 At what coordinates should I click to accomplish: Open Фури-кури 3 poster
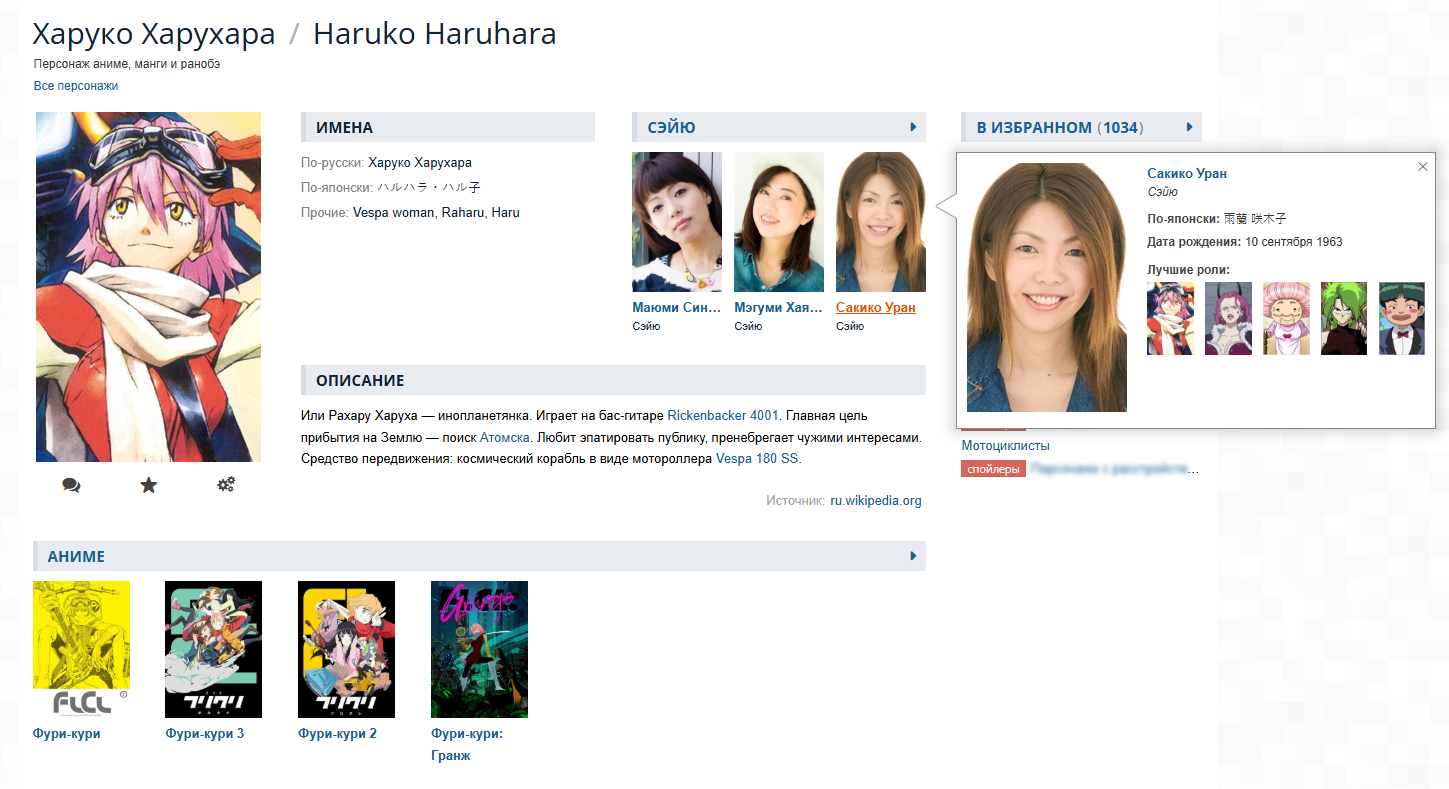[x=213, y=649]
